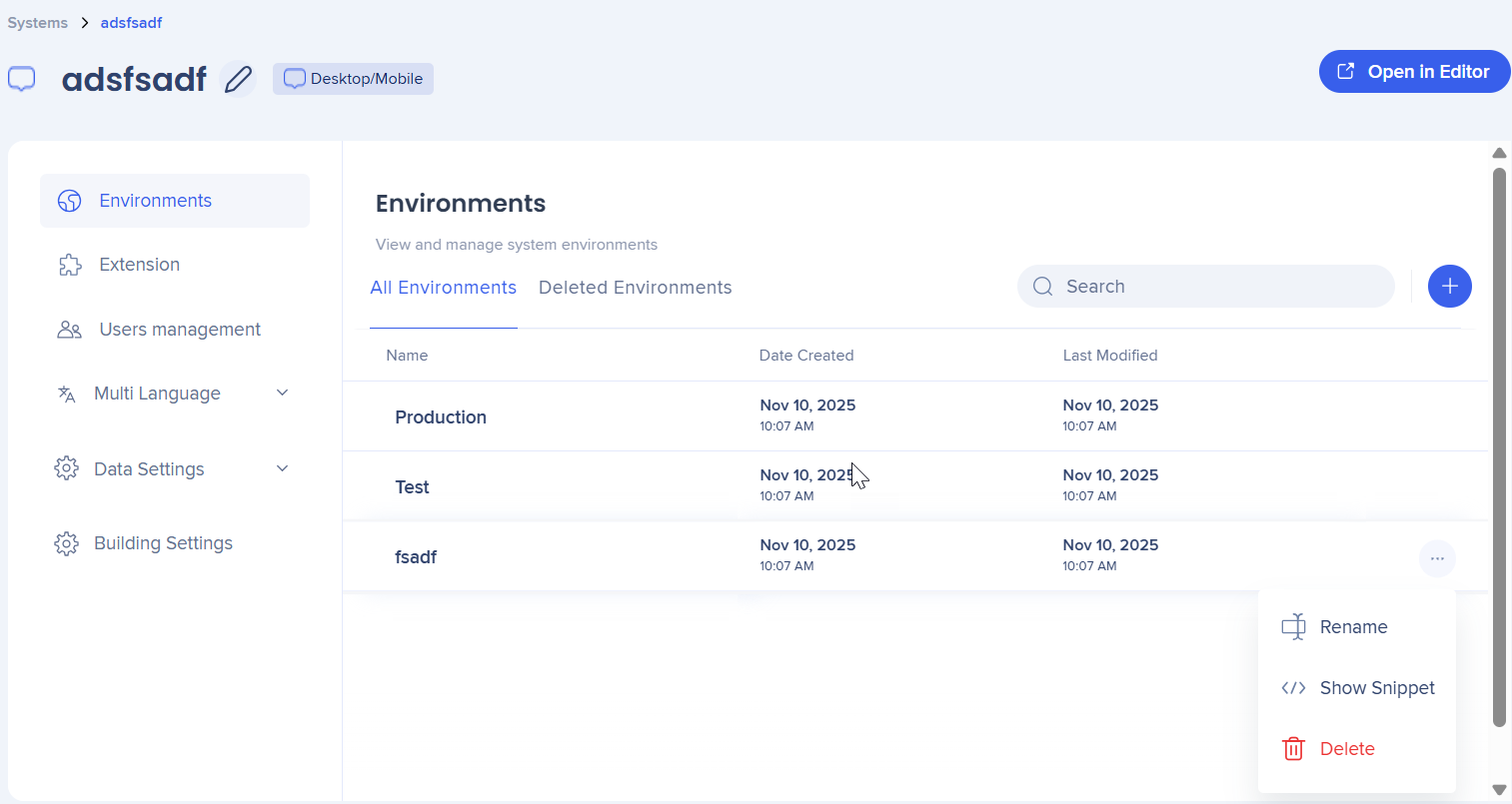Choose Show Snippet in the context menu

click(1376, 688)
